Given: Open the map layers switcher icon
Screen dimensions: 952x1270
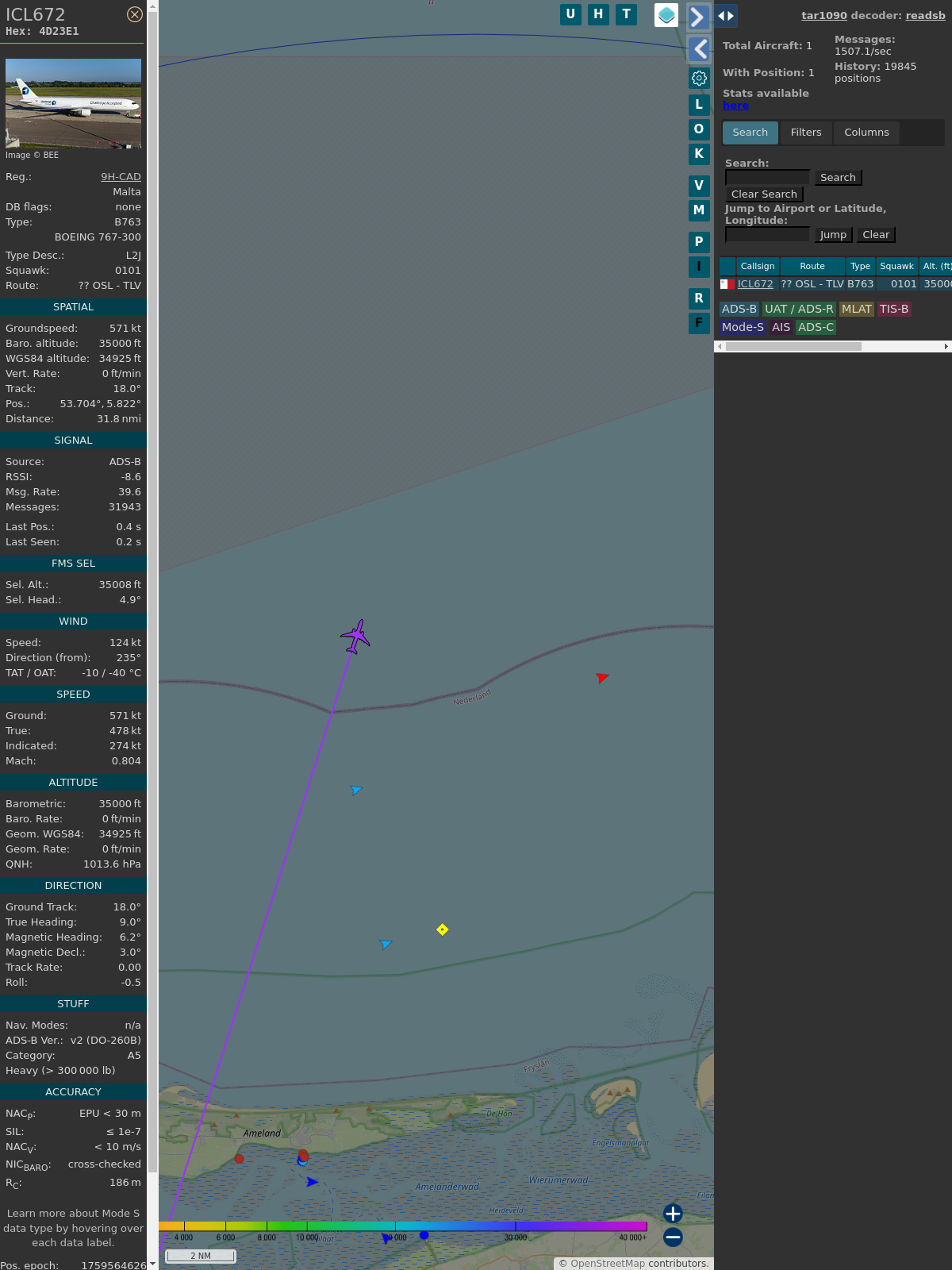Looking at the screenshot, I should click(666, 15).
